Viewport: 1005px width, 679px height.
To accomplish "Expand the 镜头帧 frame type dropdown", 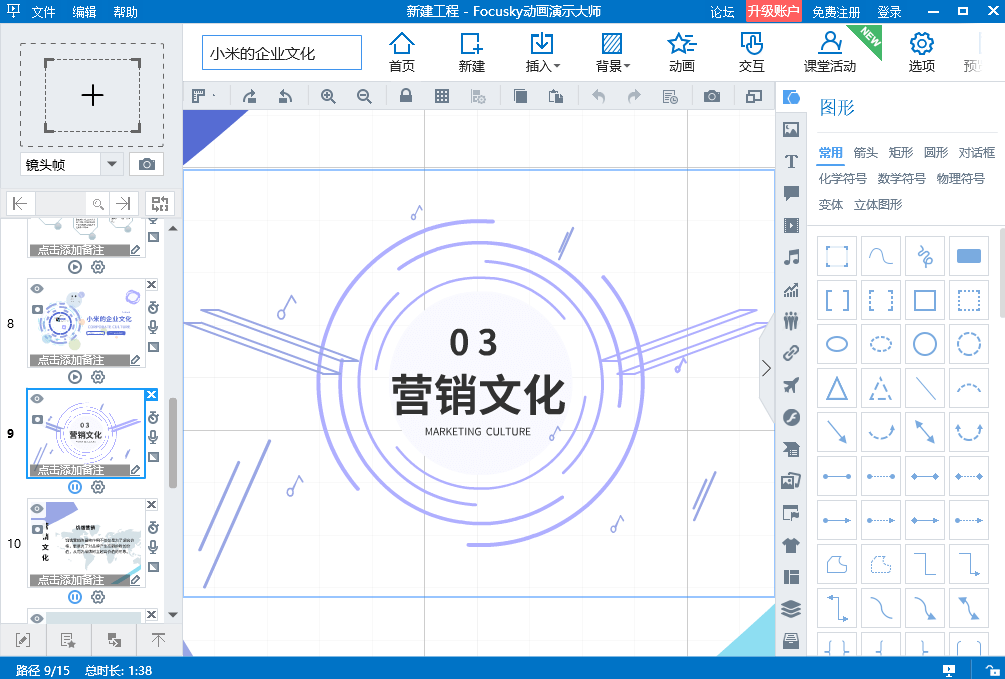I will coord(112,164).
